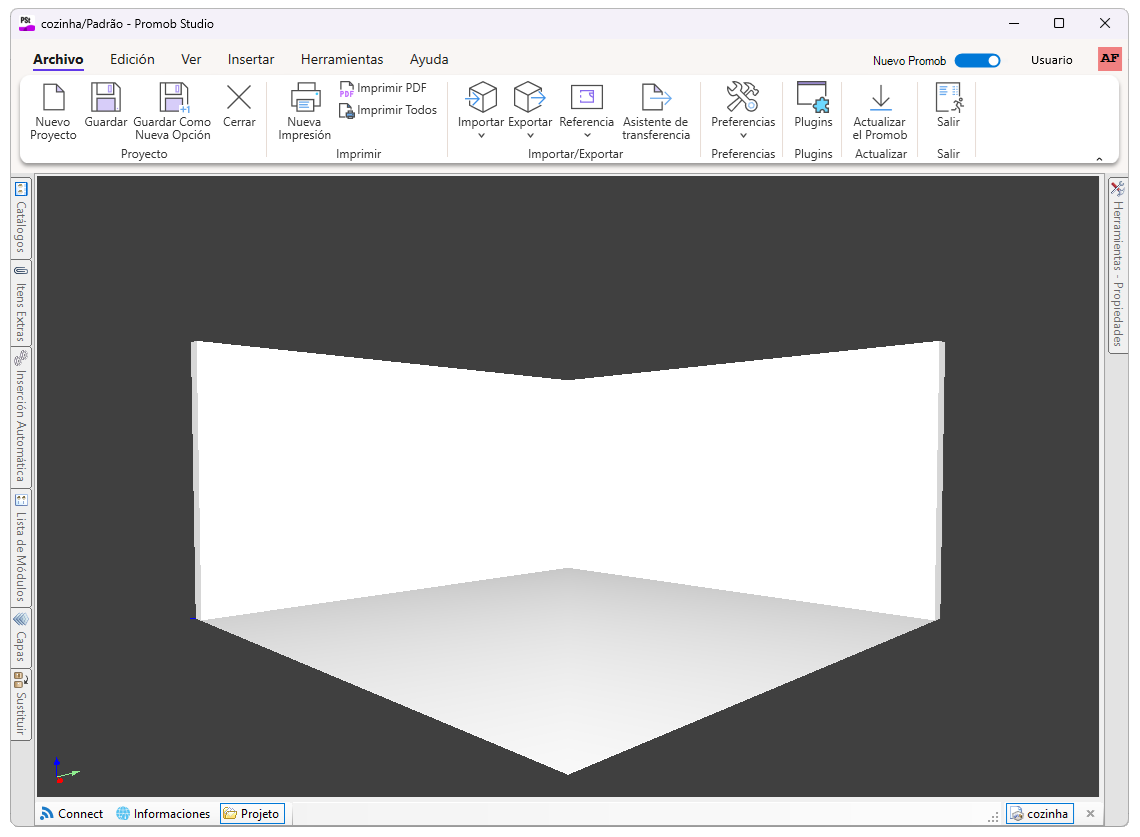
Task: Open the Capas layers panel
Action: pyautogui.click(x=20, y=638)
